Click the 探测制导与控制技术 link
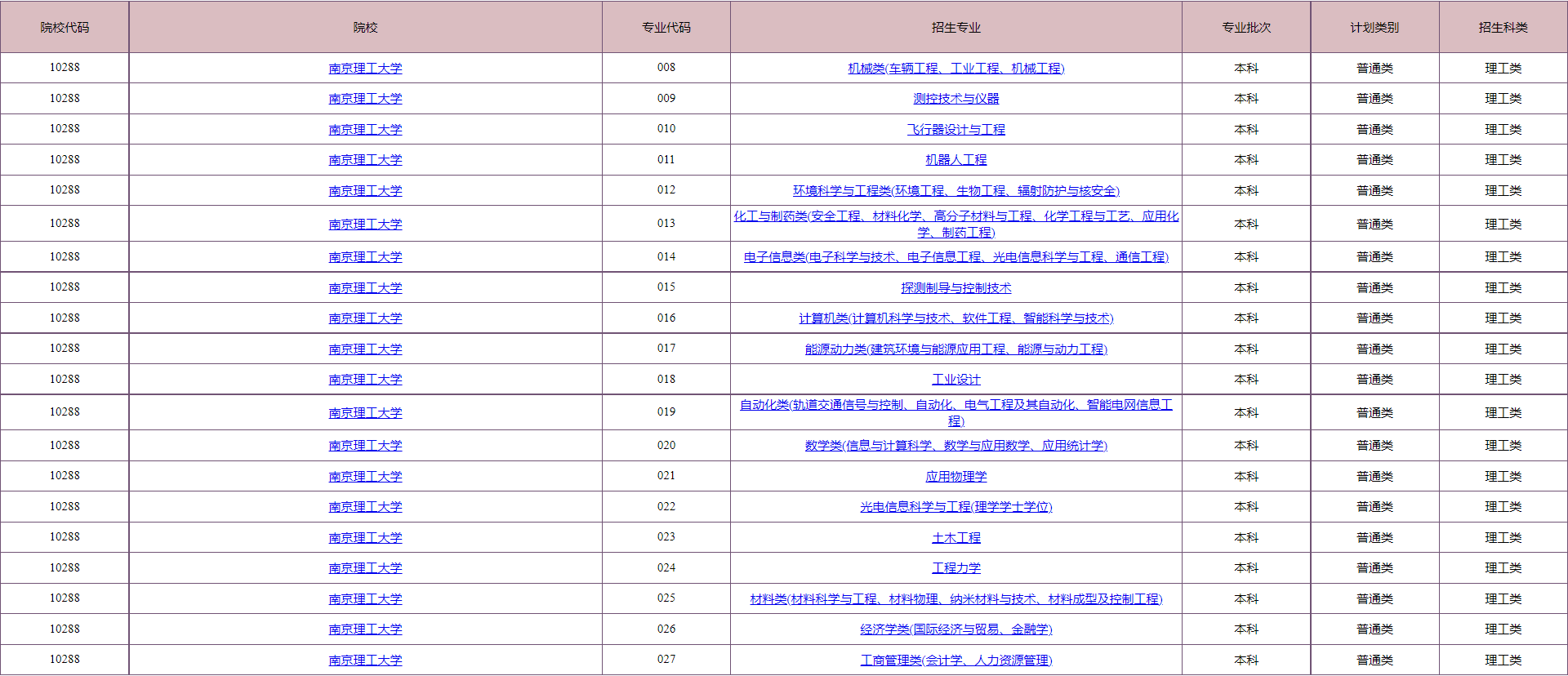The height and width of the screenshot is (676, 1568). click(955, 288)
